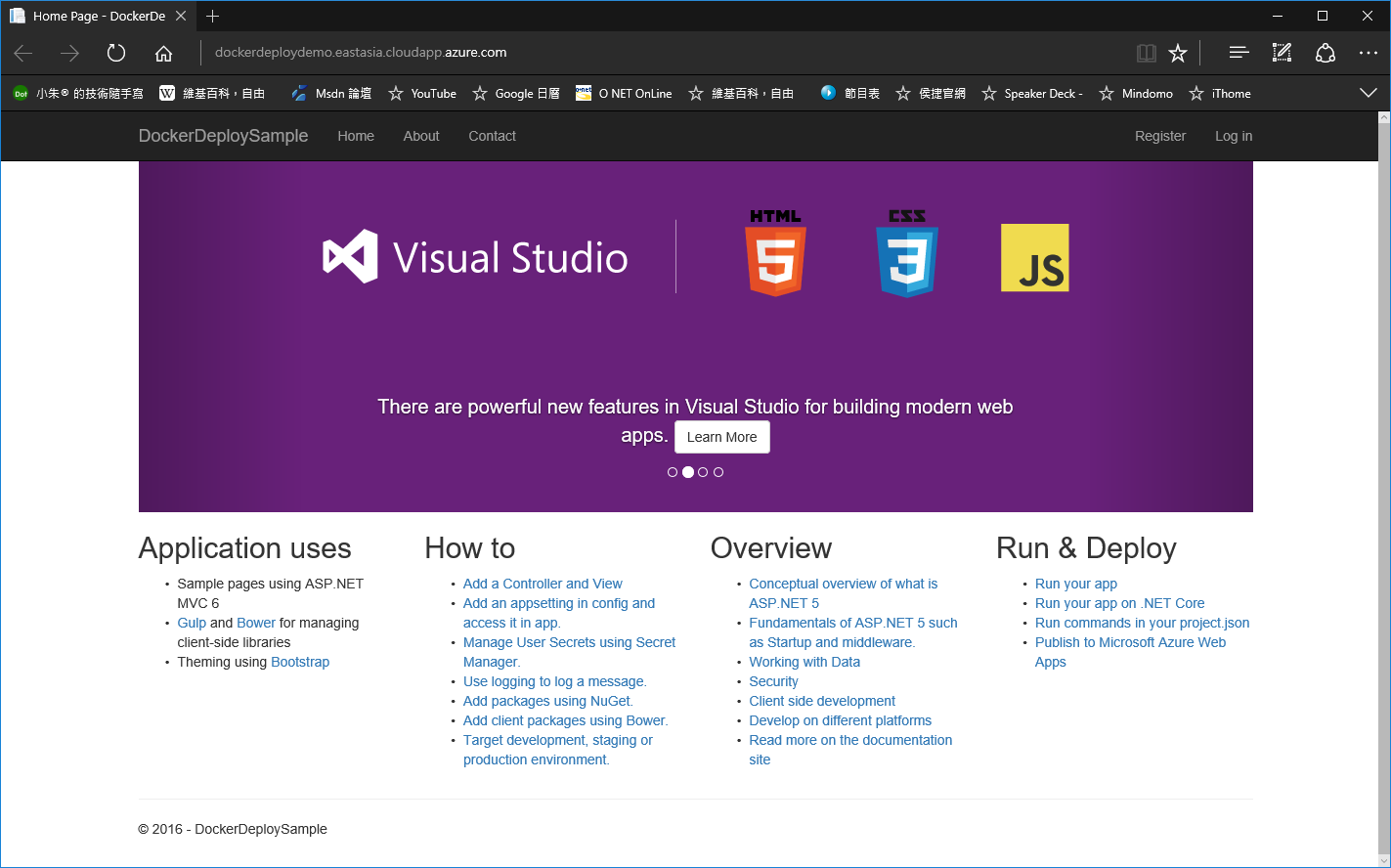
Task: Open Run your app on .NET Core
Action: pos(1120,603)
